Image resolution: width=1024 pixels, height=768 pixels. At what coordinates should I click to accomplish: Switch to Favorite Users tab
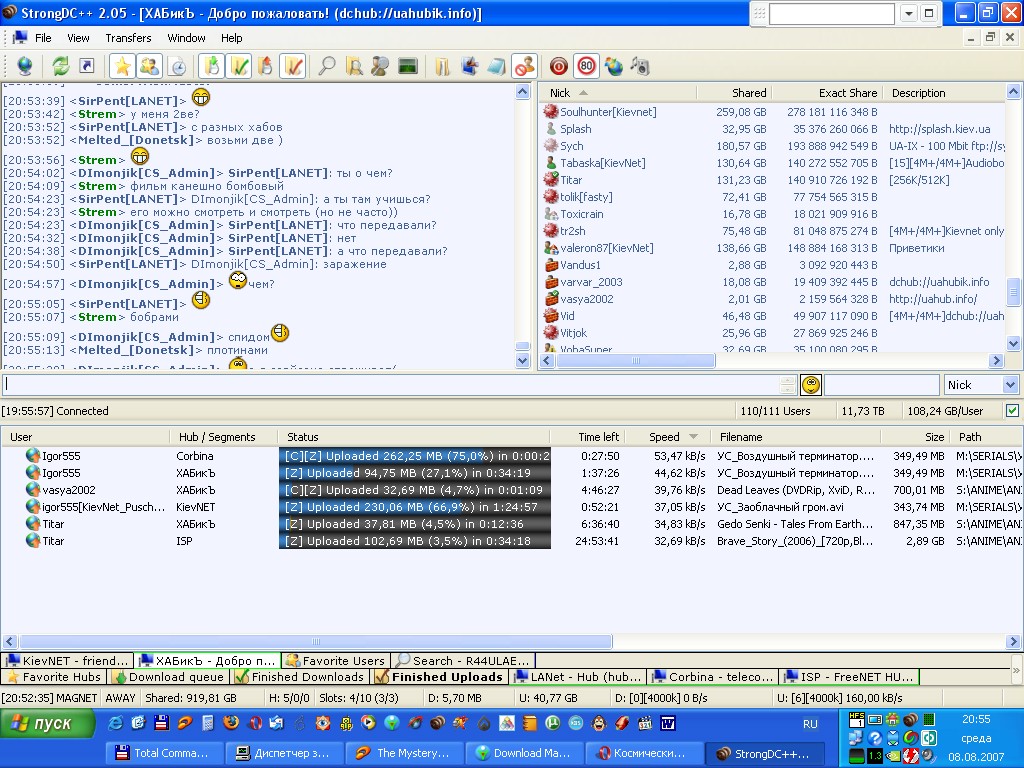[x=336, y=660]
